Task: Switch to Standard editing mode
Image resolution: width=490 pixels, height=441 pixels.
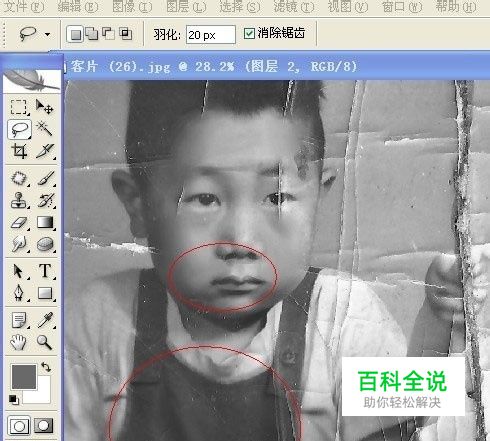Action: pos(19,426)
